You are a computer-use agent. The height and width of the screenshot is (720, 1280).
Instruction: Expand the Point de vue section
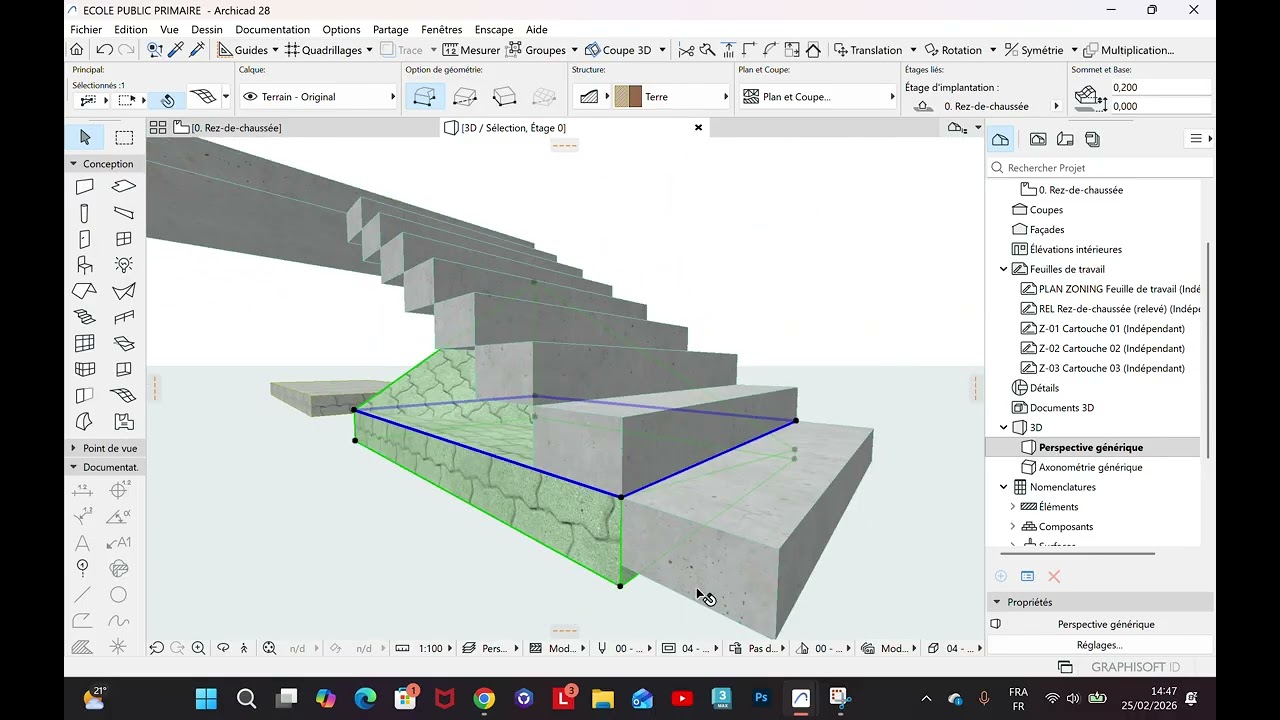(x=73, y=448)
